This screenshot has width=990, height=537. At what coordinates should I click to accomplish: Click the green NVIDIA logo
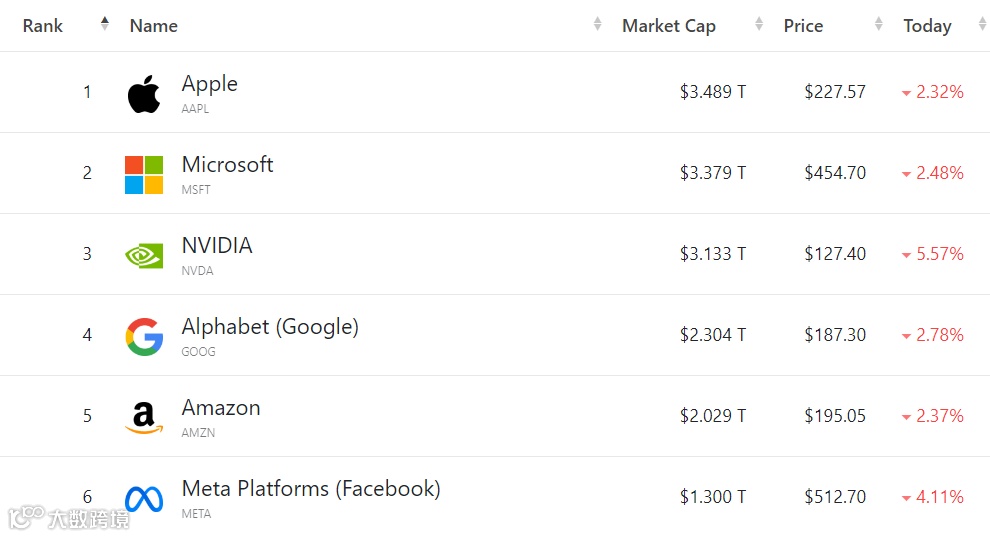click(x=144, y=256)
